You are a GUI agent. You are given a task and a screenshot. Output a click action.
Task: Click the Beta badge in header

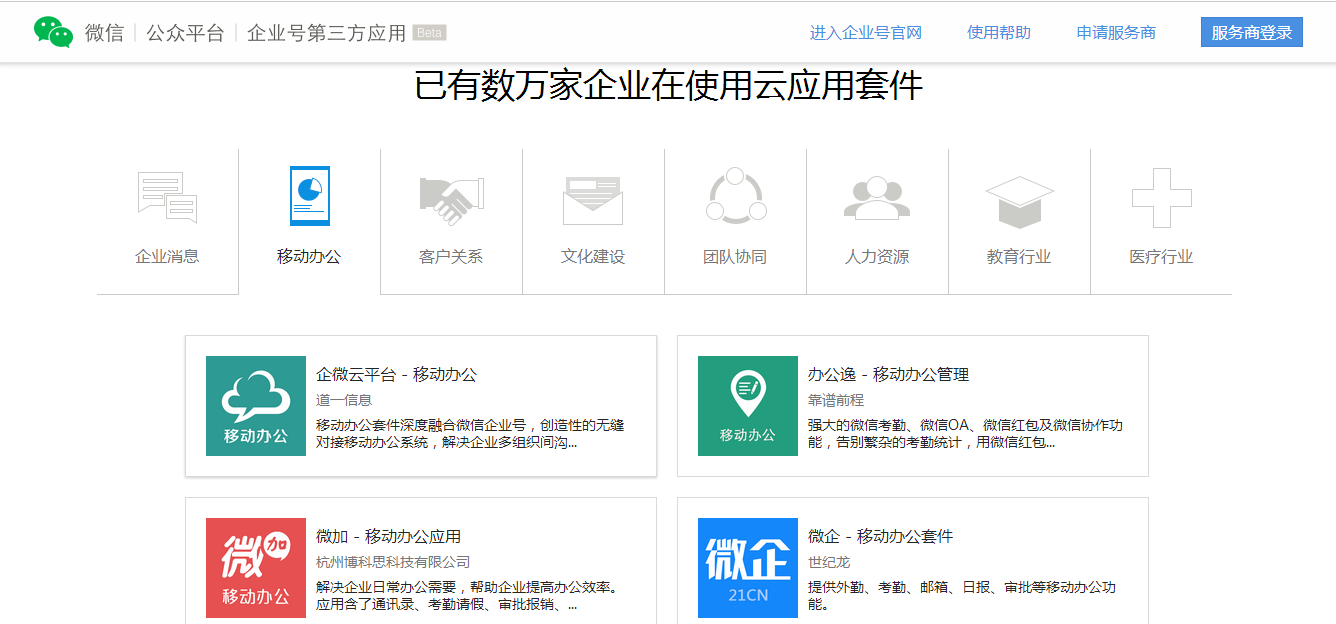click(x=429, y=33)
